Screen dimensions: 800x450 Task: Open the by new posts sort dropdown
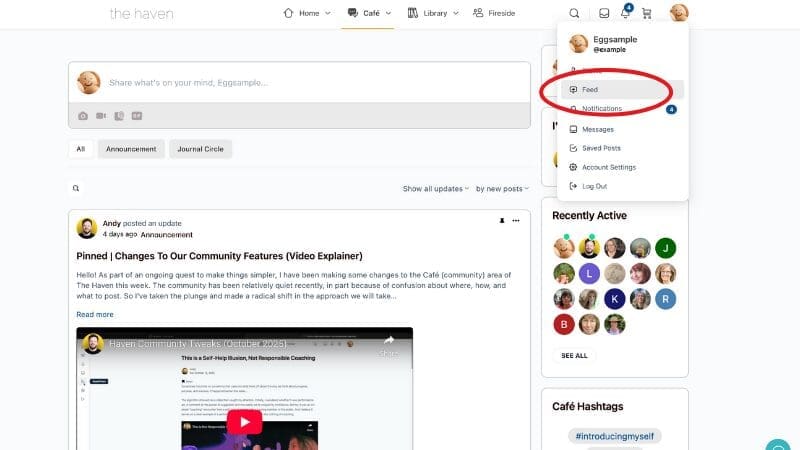(x=502, y=188)
